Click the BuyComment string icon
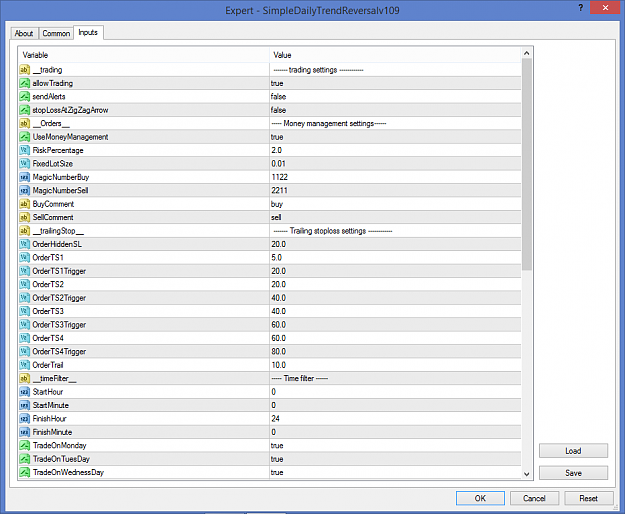The height and width of the screenshot is (514, 625). (x=25, y=204)
